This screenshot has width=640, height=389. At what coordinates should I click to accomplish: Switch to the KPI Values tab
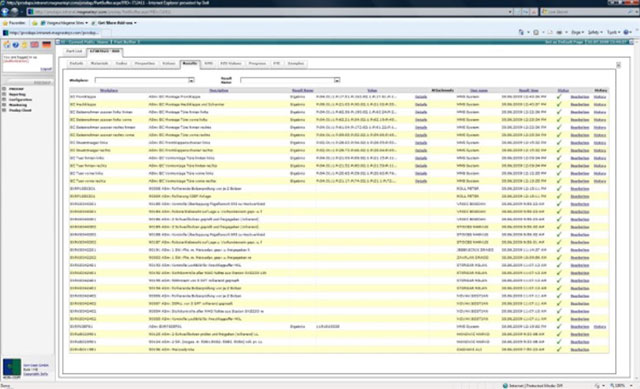point(231,64)
